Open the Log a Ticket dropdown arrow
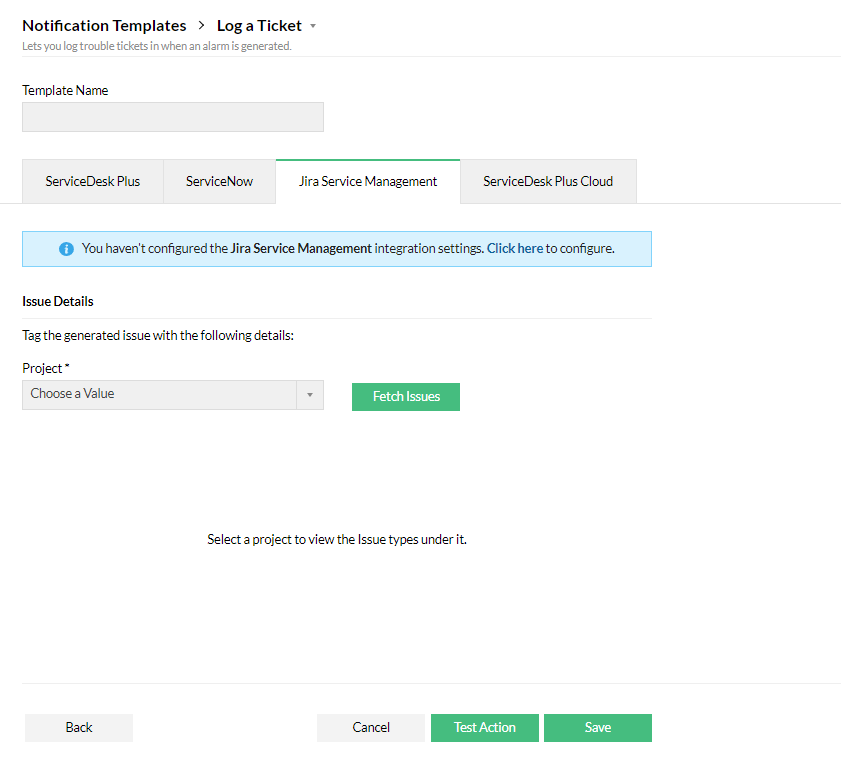The height and width of the screenshot is (775, 841). pos(313,26)
